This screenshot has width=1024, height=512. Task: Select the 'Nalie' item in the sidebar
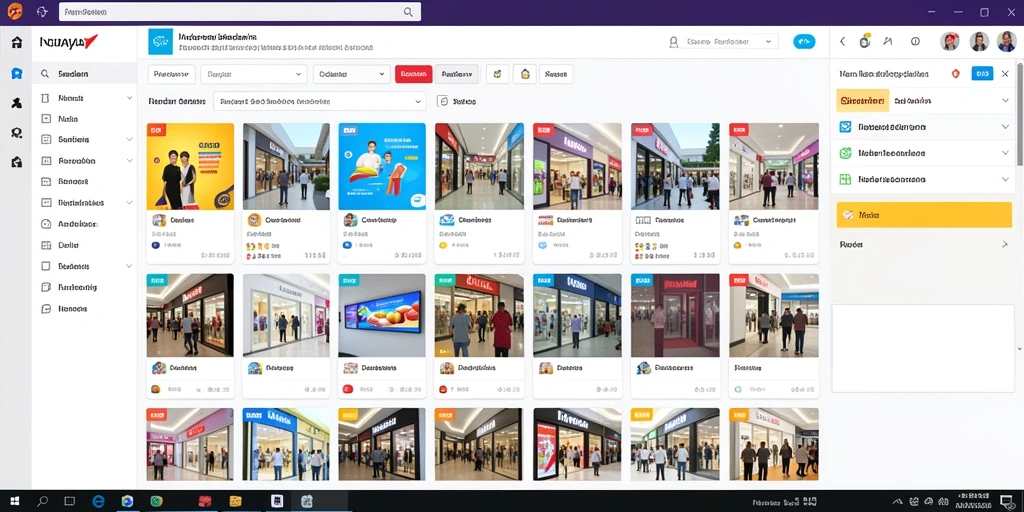tap(84, 119)
